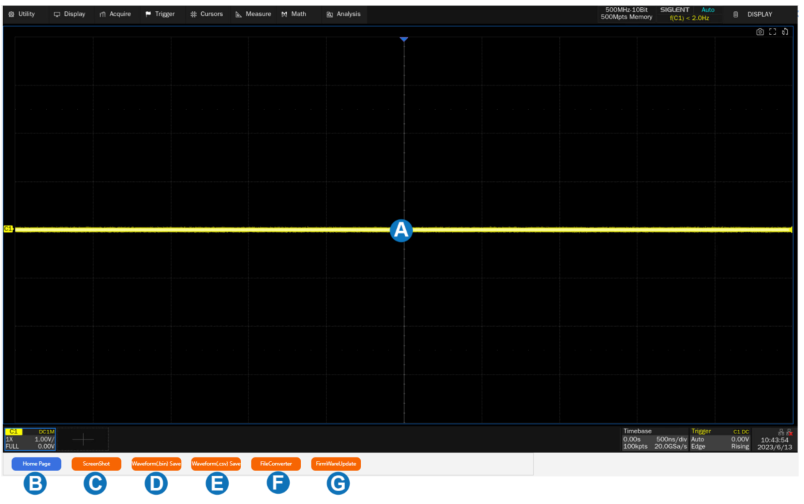Viewport: 804px width, 504px height.
Task: Open the Trigger menu
Action: [160, 14]
